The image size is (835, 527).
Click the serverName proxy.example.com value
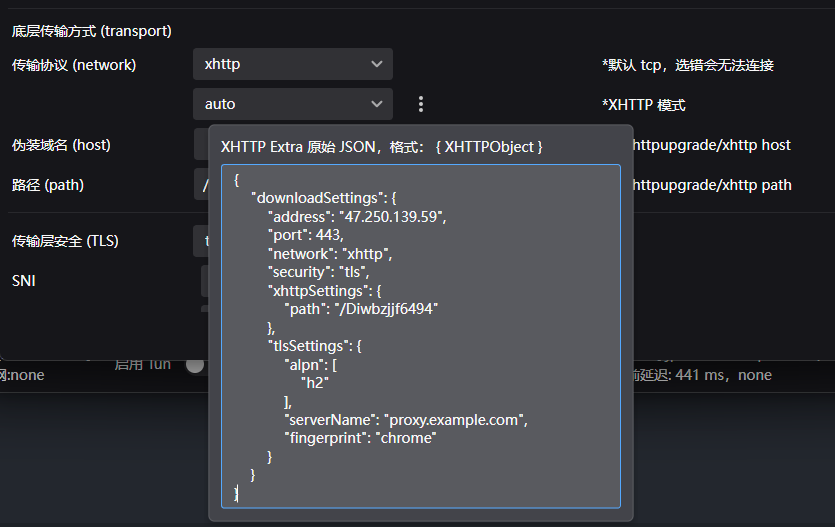click(x=455, y=420)
